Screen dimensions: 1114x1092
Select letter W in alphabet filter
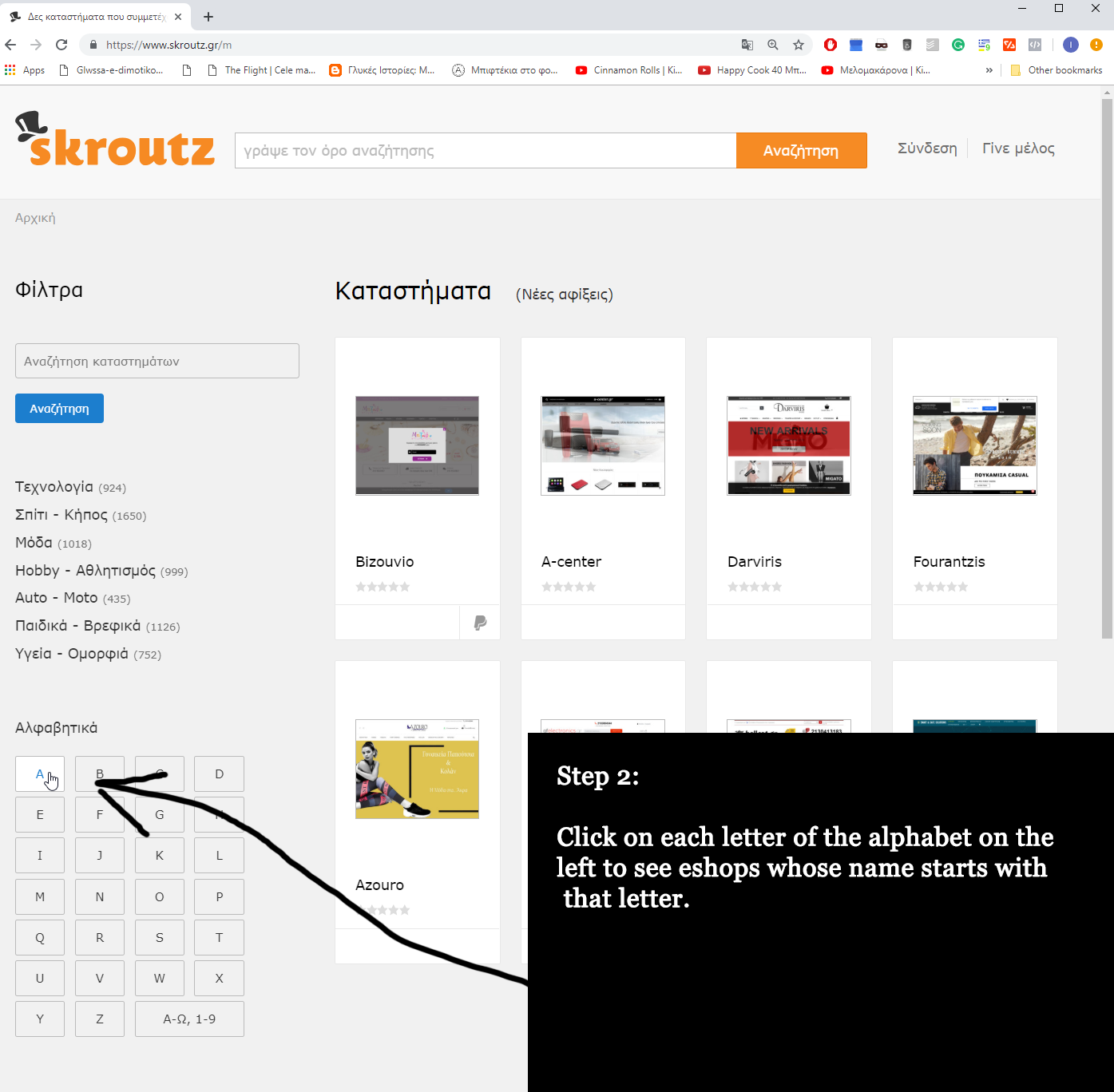click(x=160, y=979)
